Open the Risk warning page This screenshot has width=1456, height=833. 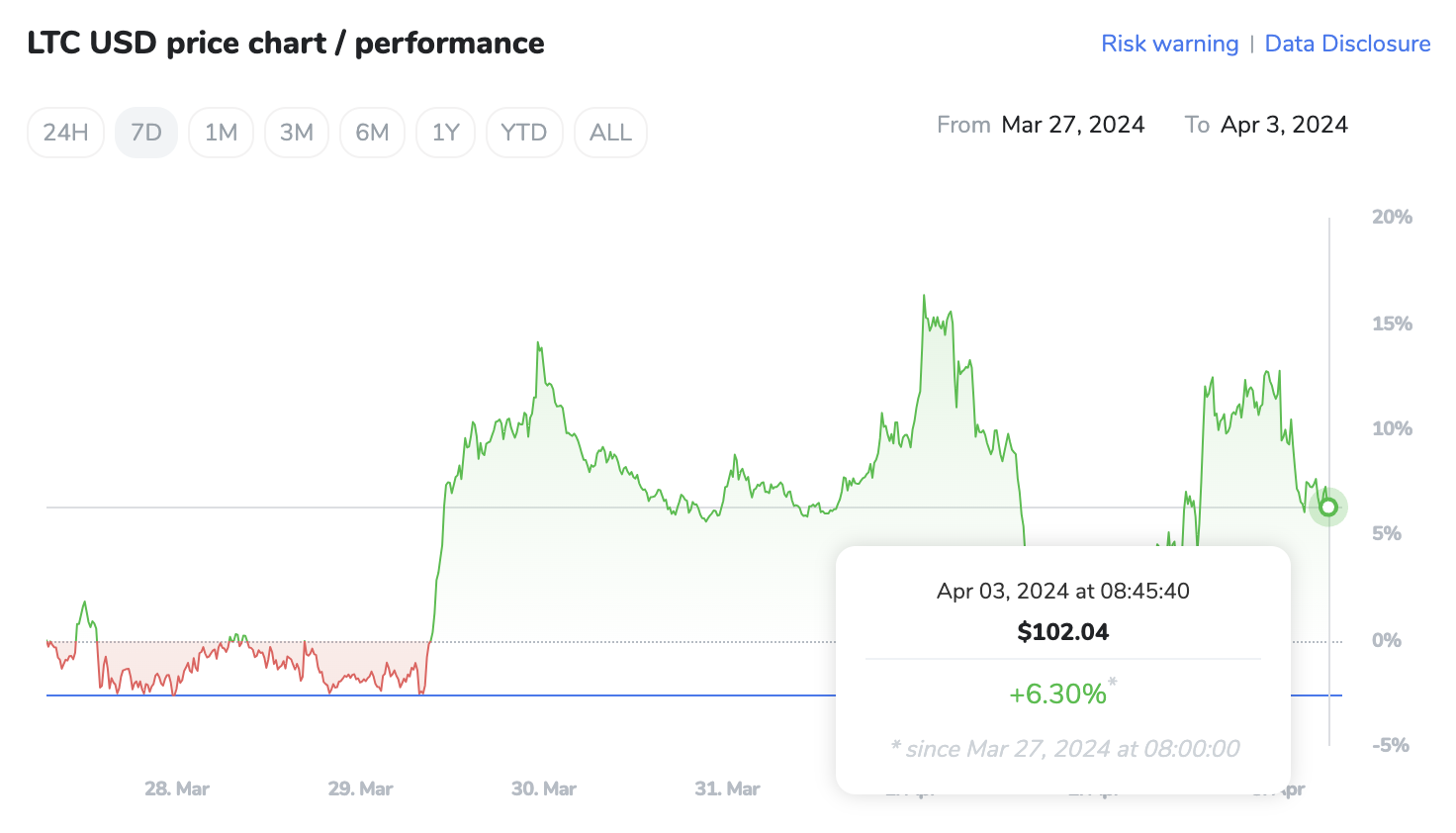click(1170, 44)
